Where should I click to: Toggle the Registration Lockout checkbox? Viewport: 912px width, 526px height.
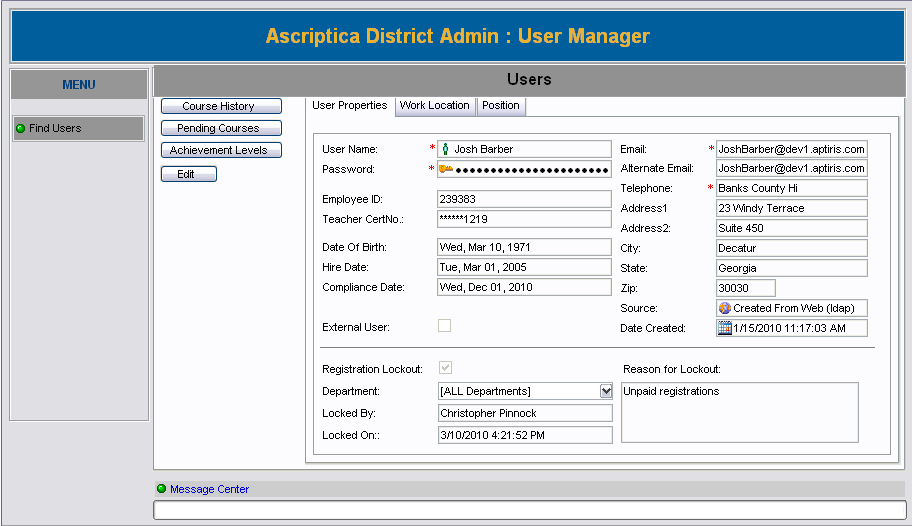(x=445, y=369)
